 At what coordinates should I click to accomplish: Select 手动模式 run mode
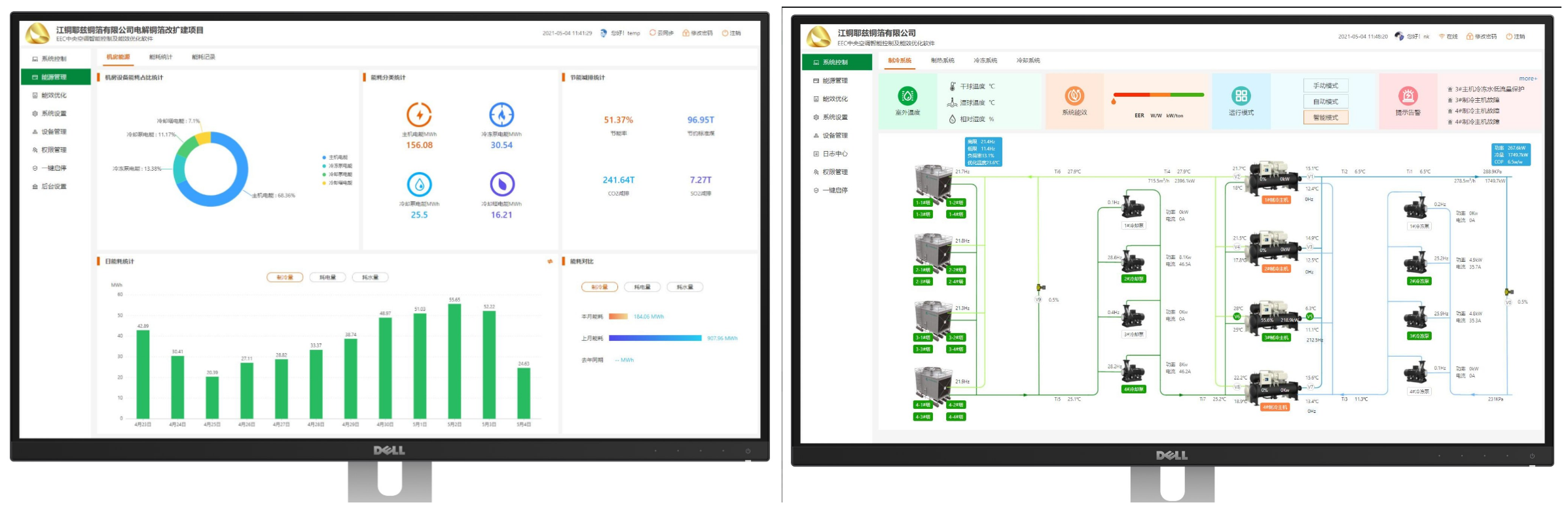[1326, 86]
